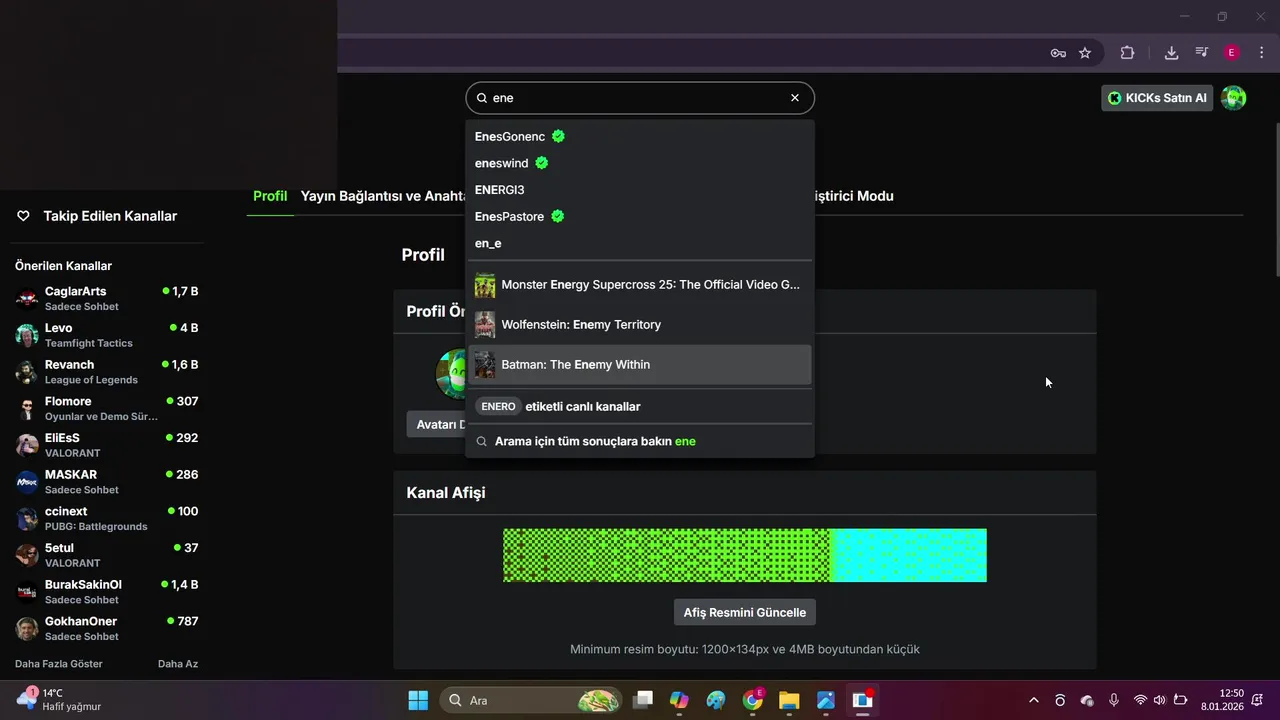The width and height of the screenshot is (1280, 720).
Task: Click the Afiş Resmini Güncelle button
Action: pos(745,612)
